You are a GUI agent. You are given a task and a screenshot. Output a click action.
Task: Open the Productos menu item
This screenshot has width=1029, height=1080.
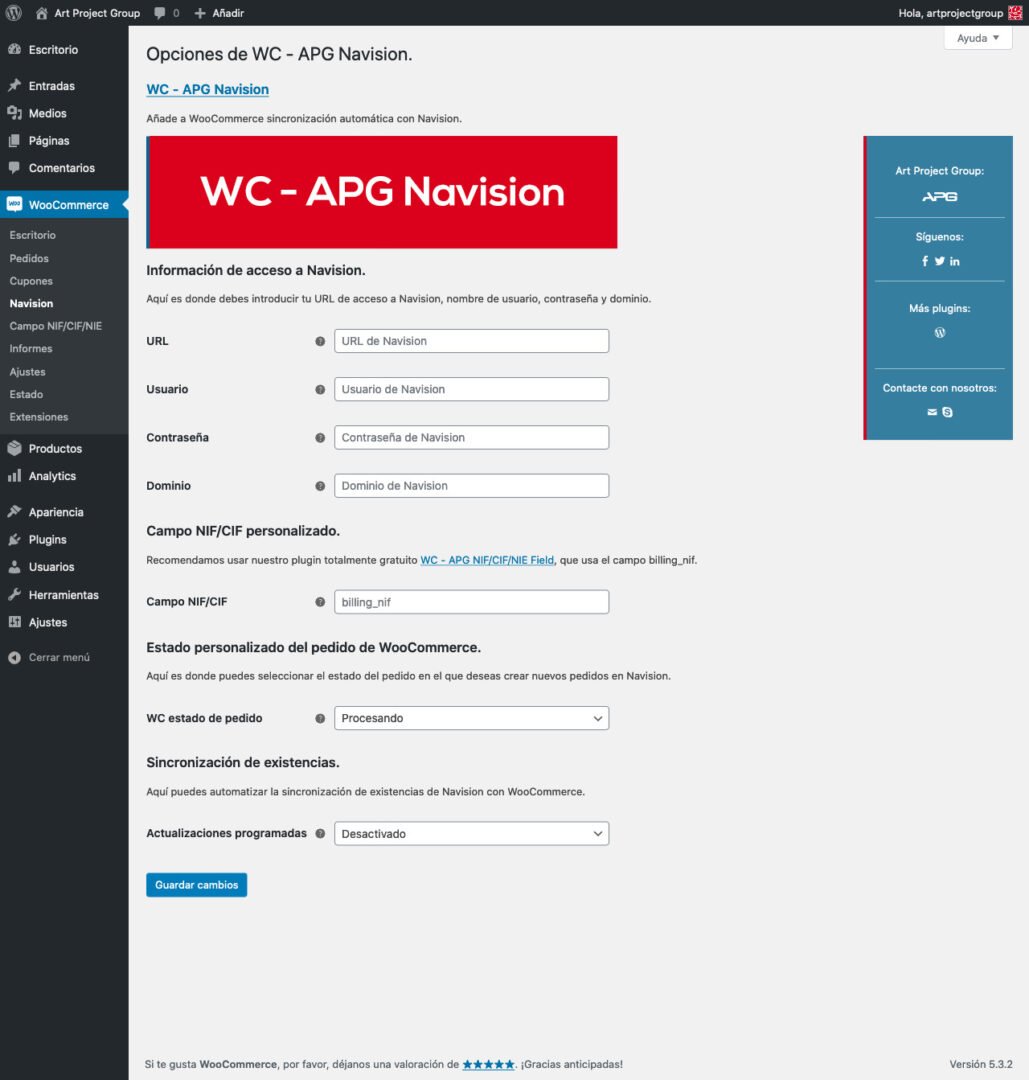55,449
